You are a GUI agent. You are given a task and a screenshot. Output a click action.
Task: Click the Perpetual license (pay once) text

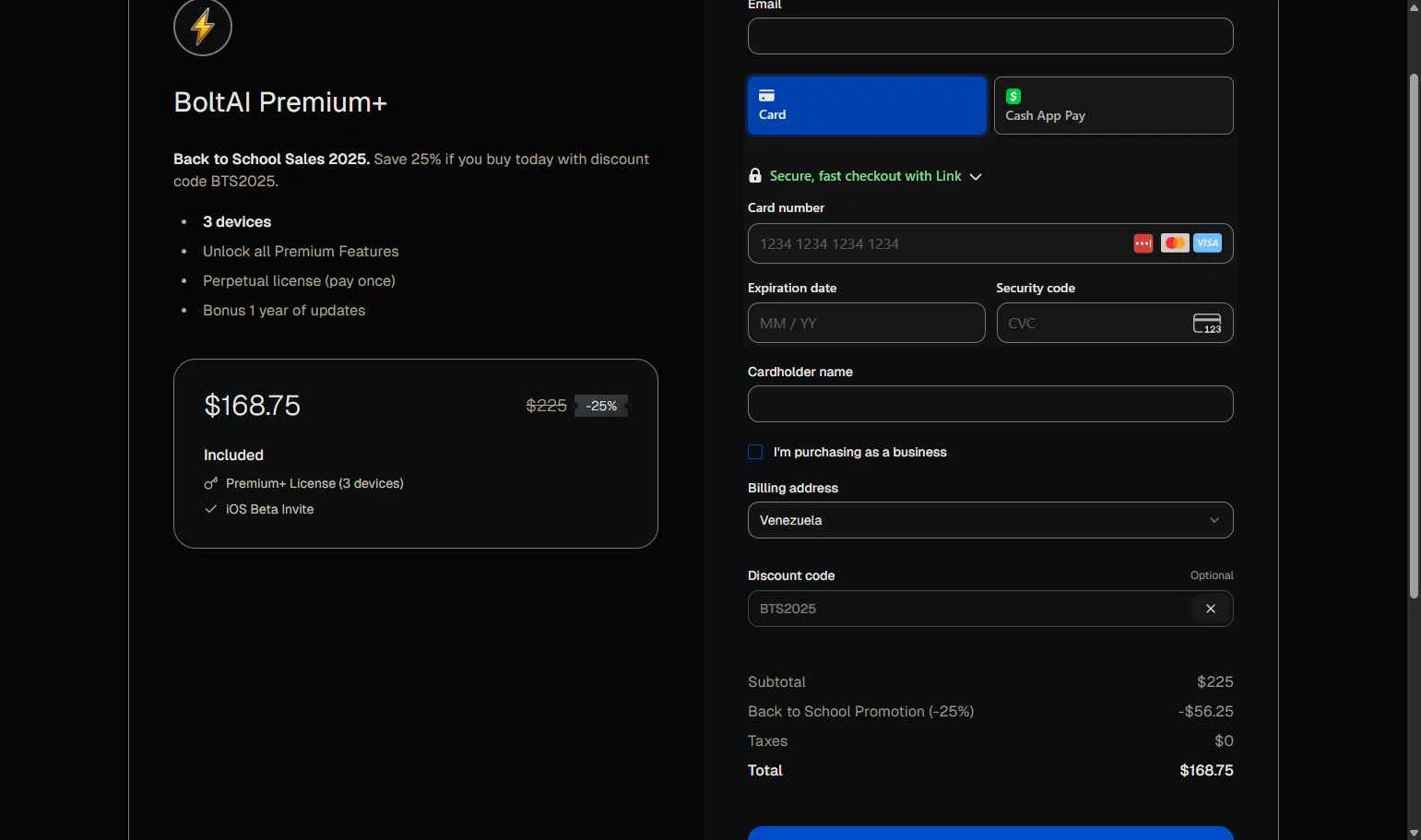[x=299, y=281]
